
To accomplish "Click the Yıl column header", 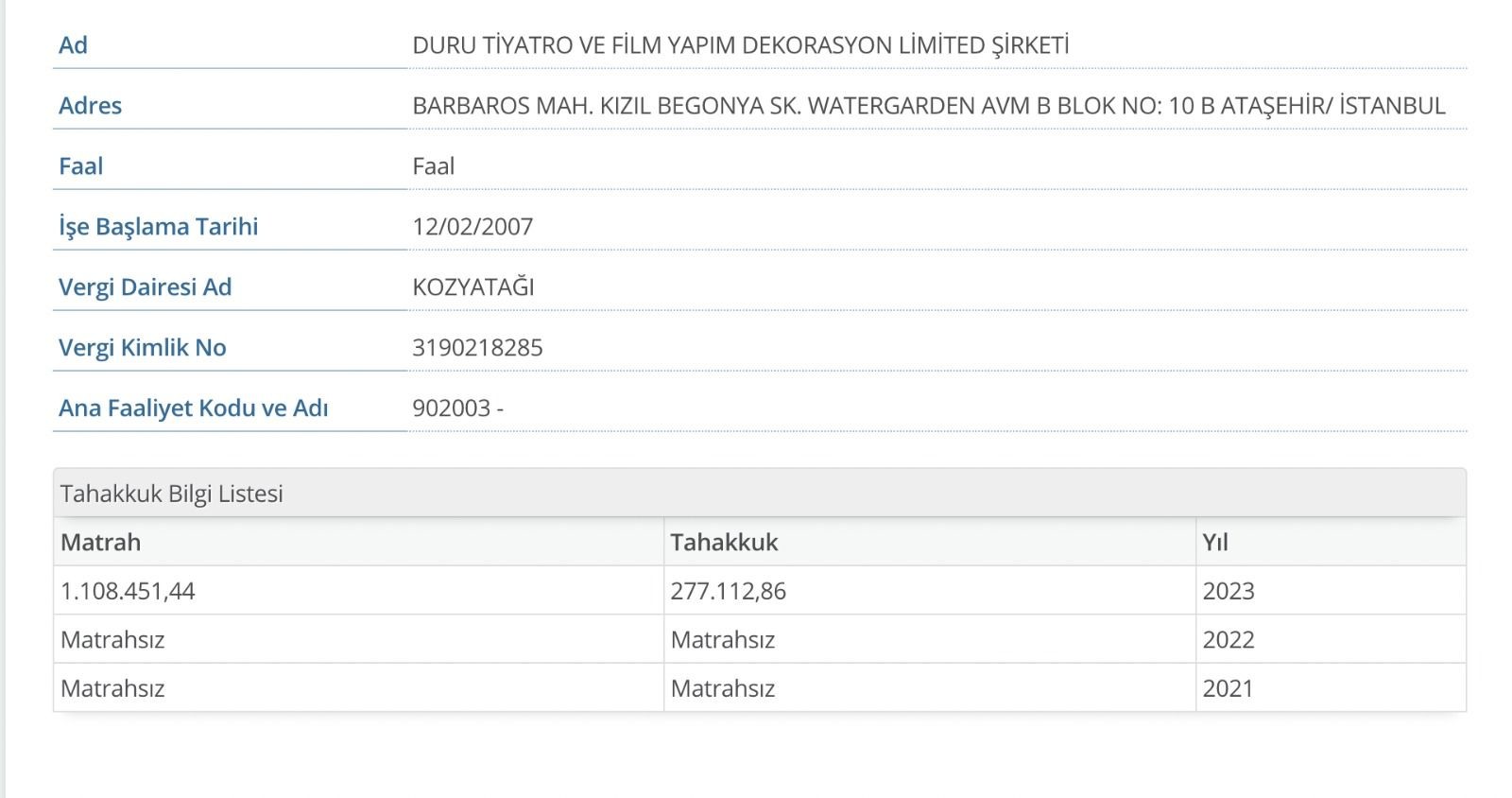I will coord(1215,543).
